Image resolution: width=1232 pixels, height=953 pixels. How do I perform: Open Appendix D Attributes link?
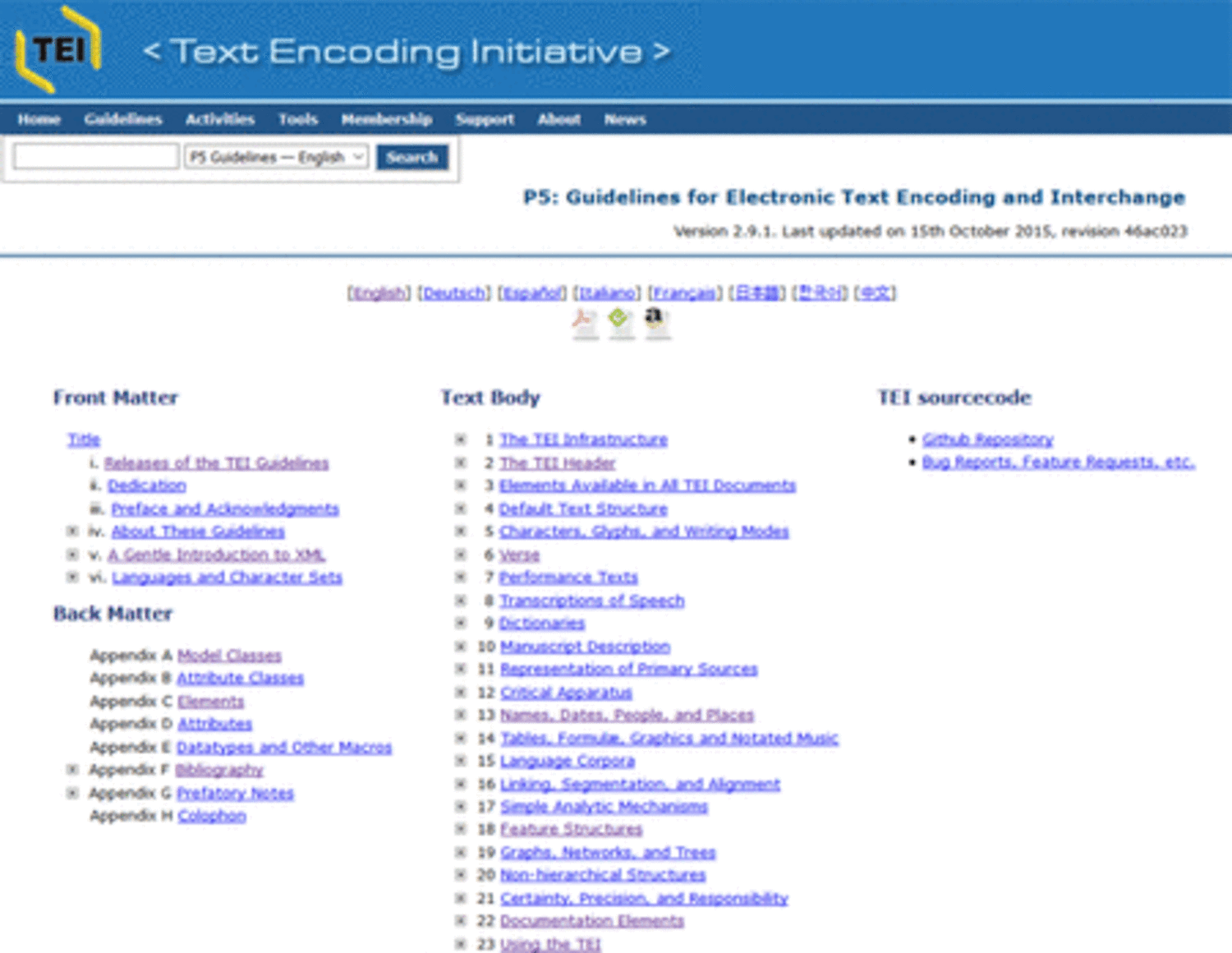coord(214,724)
